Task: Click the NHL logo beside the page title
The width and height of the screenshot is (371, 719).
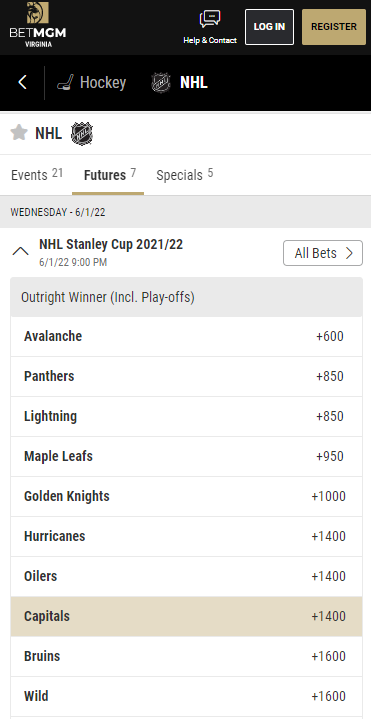Action: 82,134
